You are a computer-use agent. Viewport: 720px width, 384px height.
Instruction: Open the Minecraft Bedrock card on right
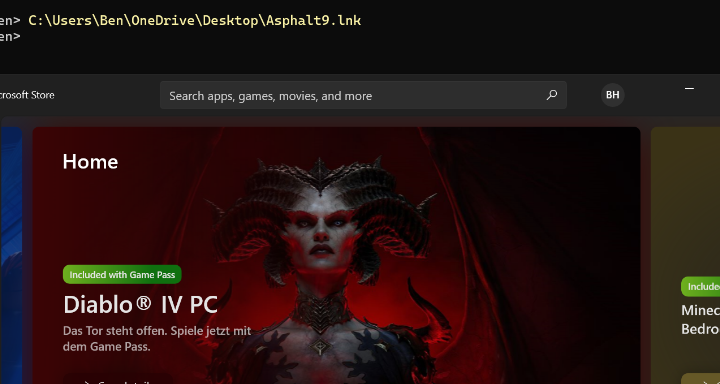pos(686,255)
